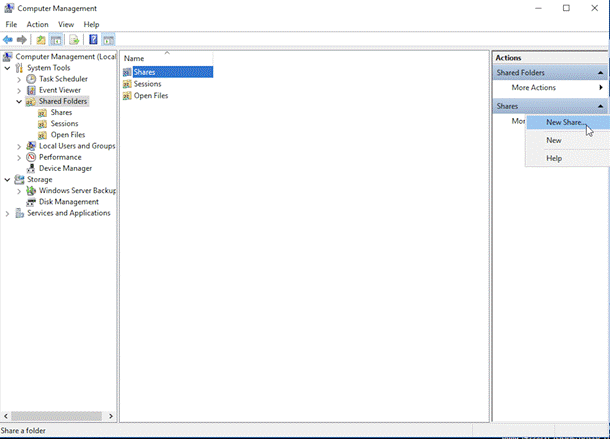Image resolution: width=610 pixels, height=439 pixels.
Task: Open the Action menu
Action: 37,25
